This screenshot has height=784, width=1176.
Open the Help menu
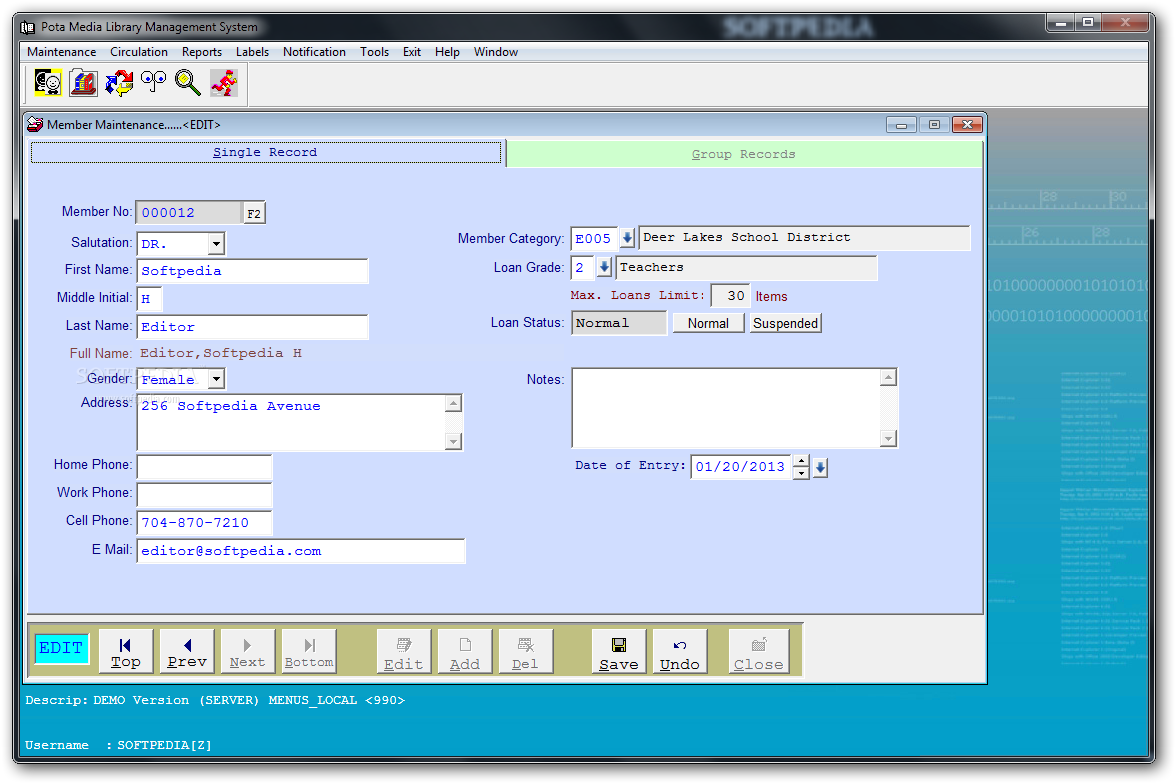click(447, 52)
